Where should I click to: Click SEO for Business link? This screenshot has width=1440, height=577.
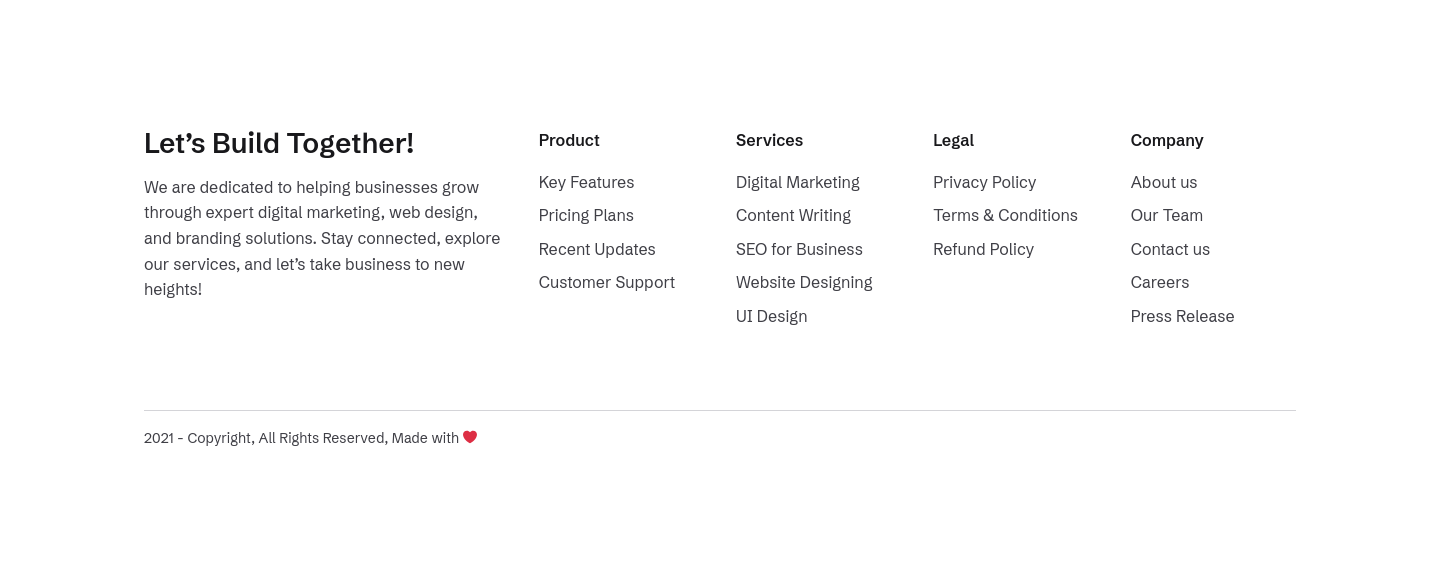point(799,249)
